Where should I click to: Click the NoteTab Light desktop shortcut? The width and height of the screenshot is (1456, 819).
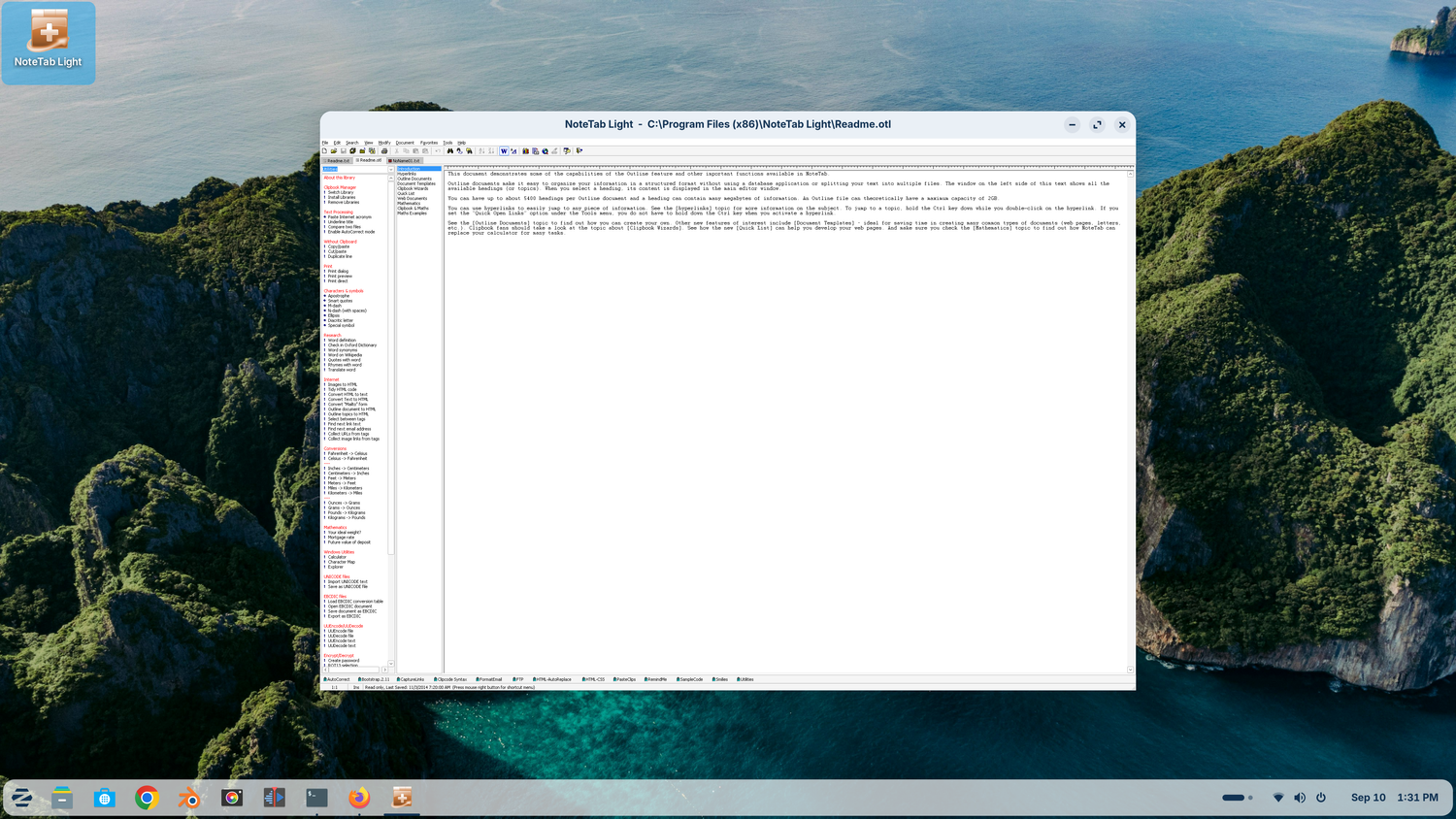(x=49, y=42)
